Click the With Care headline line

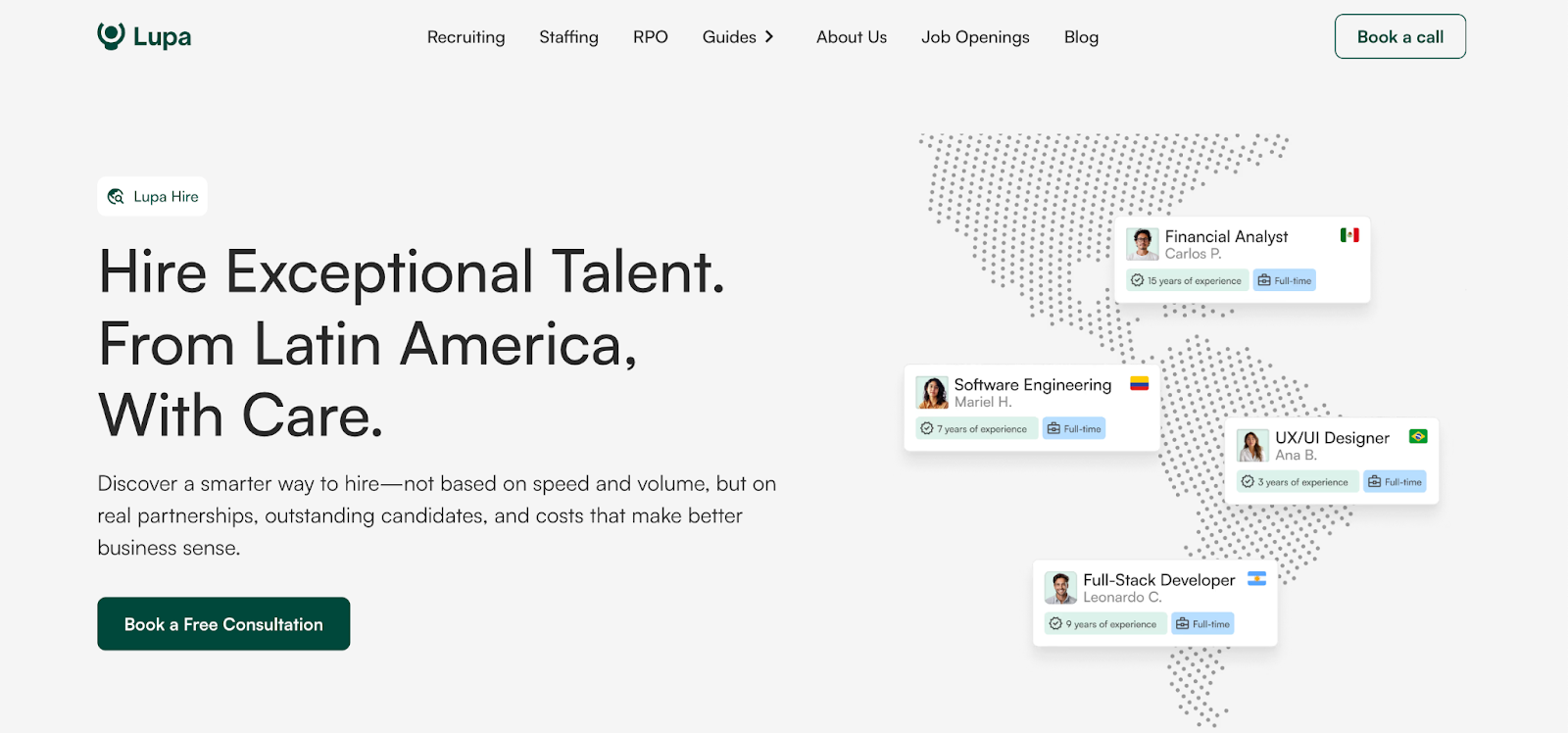pos(241,415)
